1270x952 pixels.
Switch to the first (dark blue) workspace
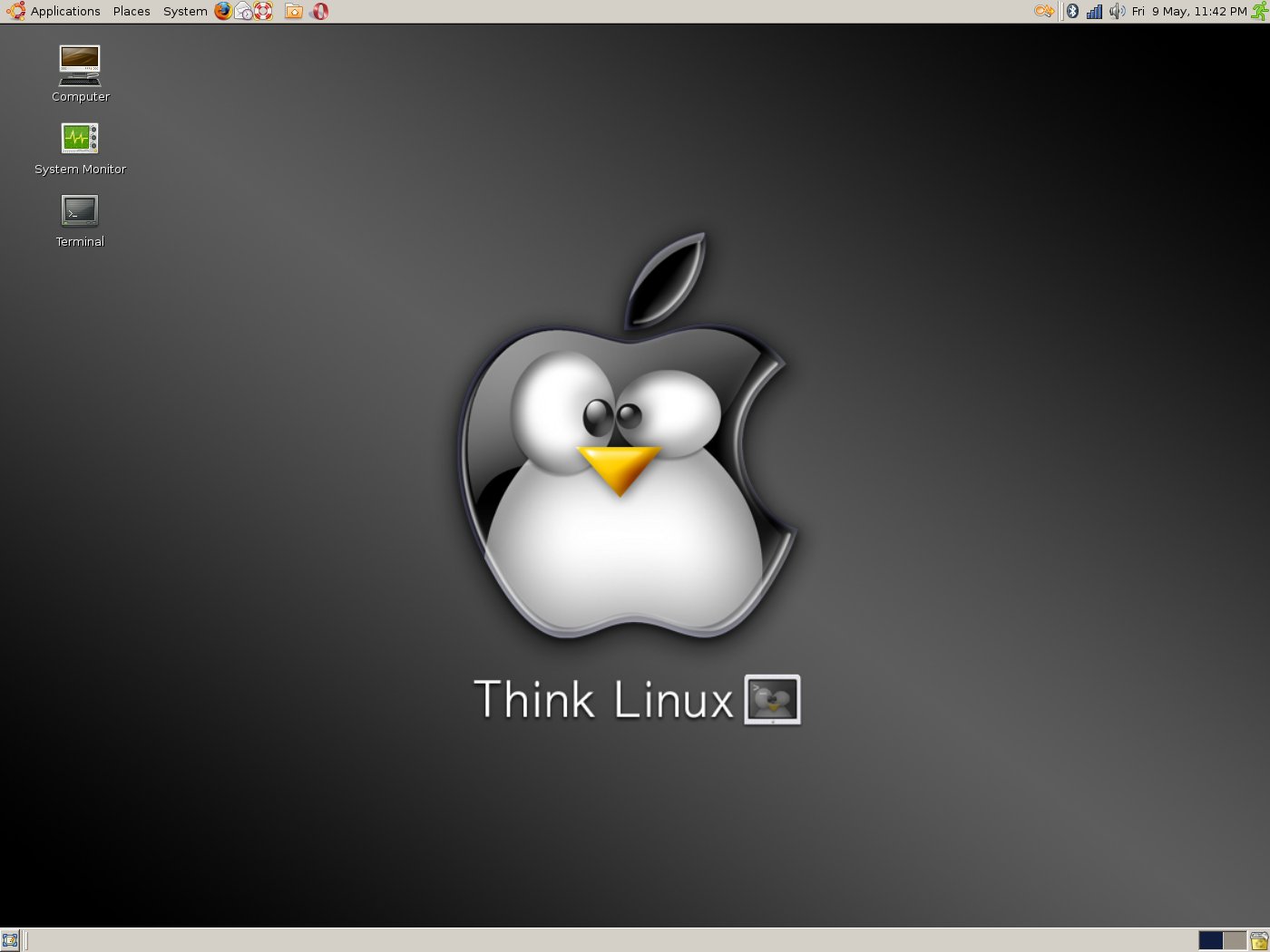coord(1210,940)
